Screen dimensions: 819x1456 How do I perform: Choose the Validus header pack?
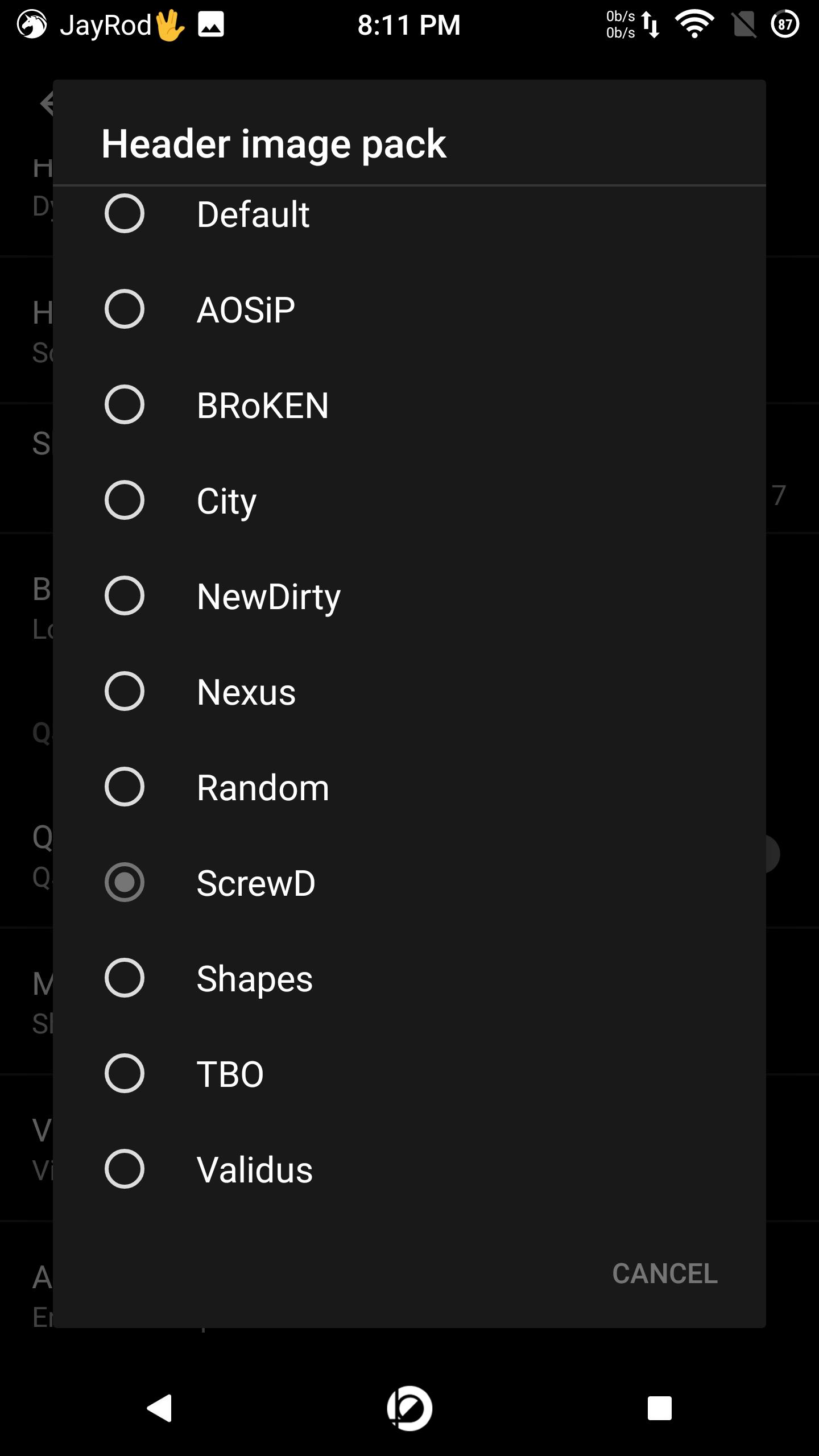click(x=409, y=1169)
